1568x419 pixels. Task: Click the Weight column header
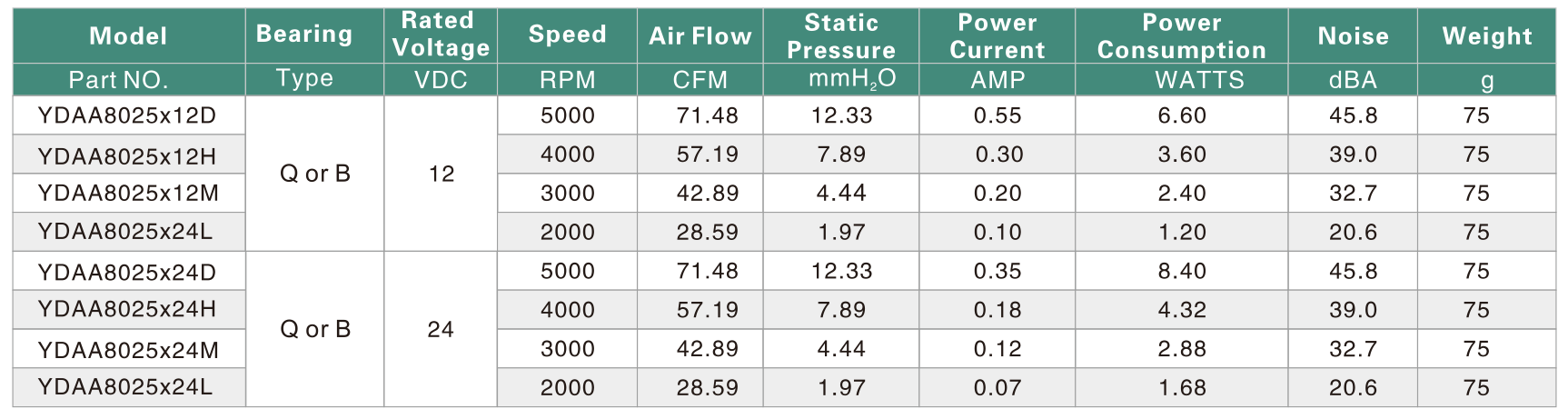pos(1486,35)
